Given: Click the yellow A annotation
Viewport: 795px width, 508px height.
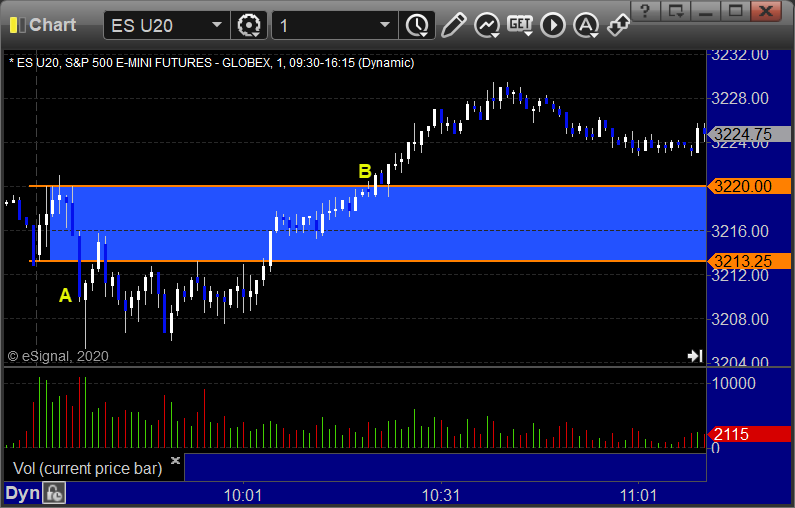Looking at the screenshot, I should 65,295.
